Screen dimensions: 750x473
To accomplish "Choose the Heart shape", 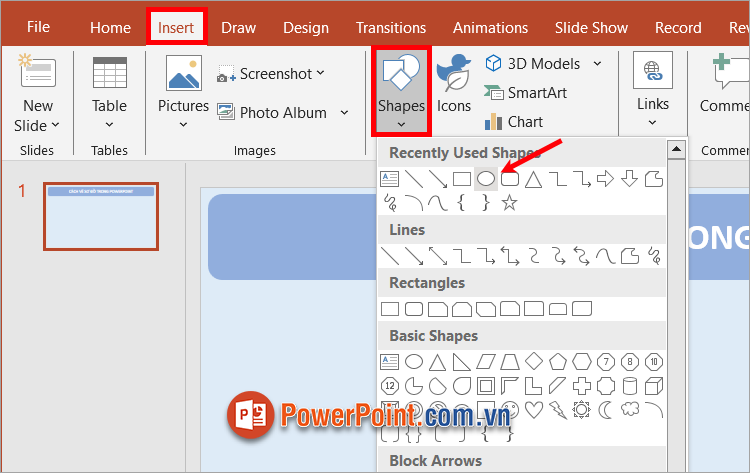I will point(534,410).
